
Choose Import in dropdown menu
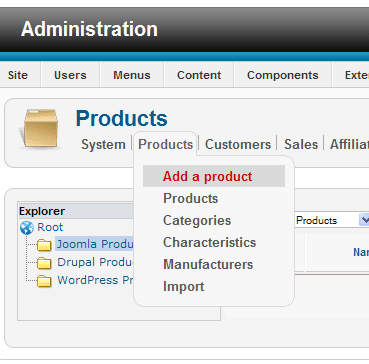pos(184,287)
